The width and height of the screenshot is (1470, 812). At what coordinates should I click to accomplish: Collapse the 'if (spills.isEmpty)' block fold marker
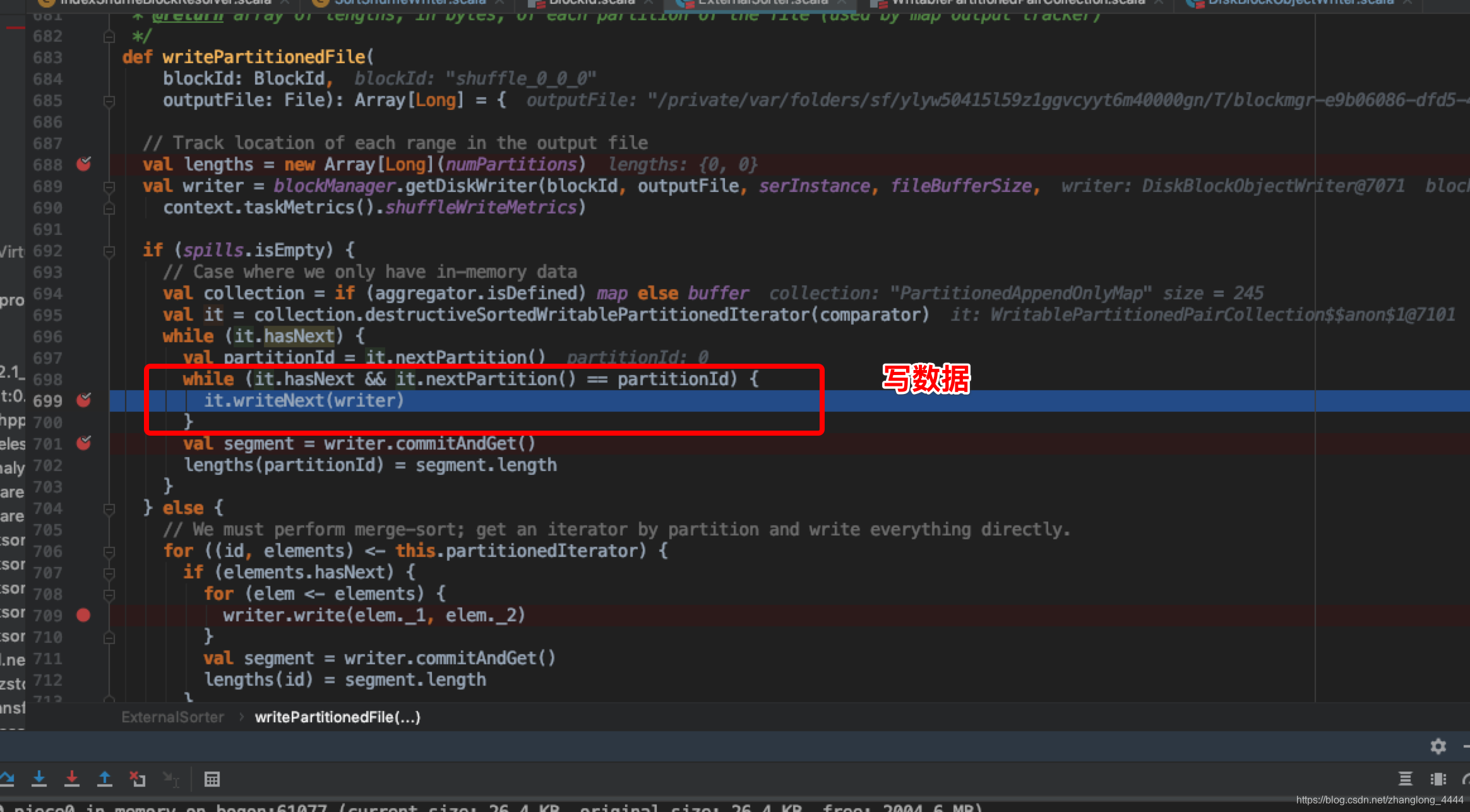point(109,251)
